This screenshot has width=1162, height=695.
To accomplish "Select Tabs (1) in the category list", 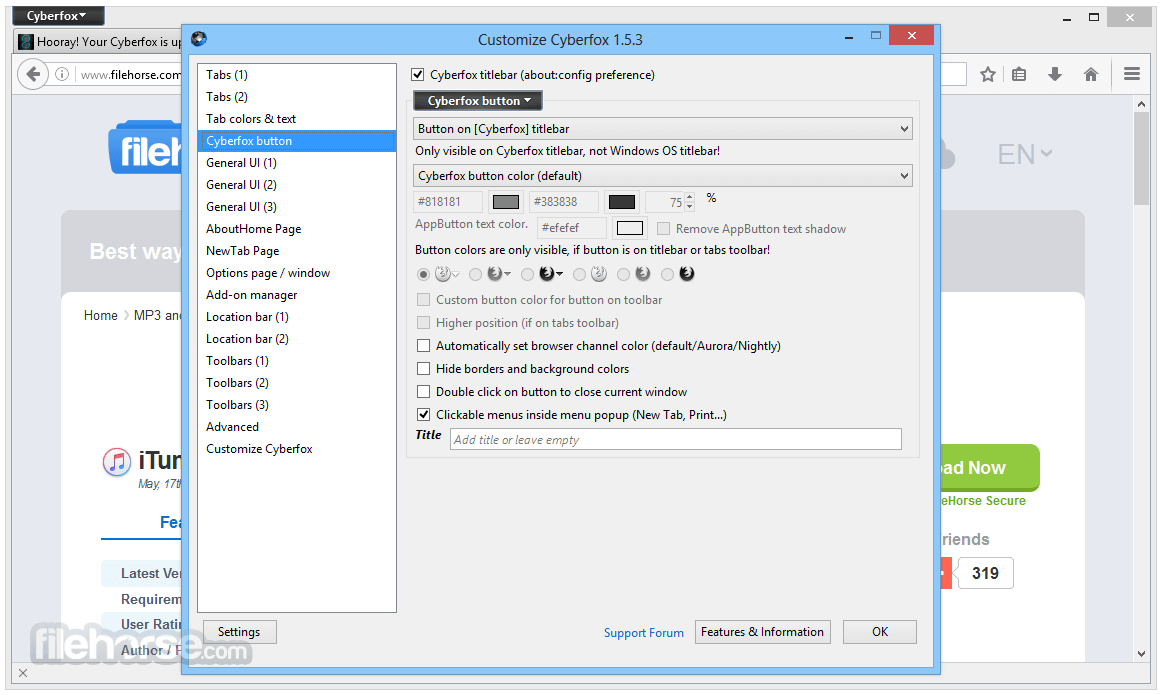I will (296, 75).
